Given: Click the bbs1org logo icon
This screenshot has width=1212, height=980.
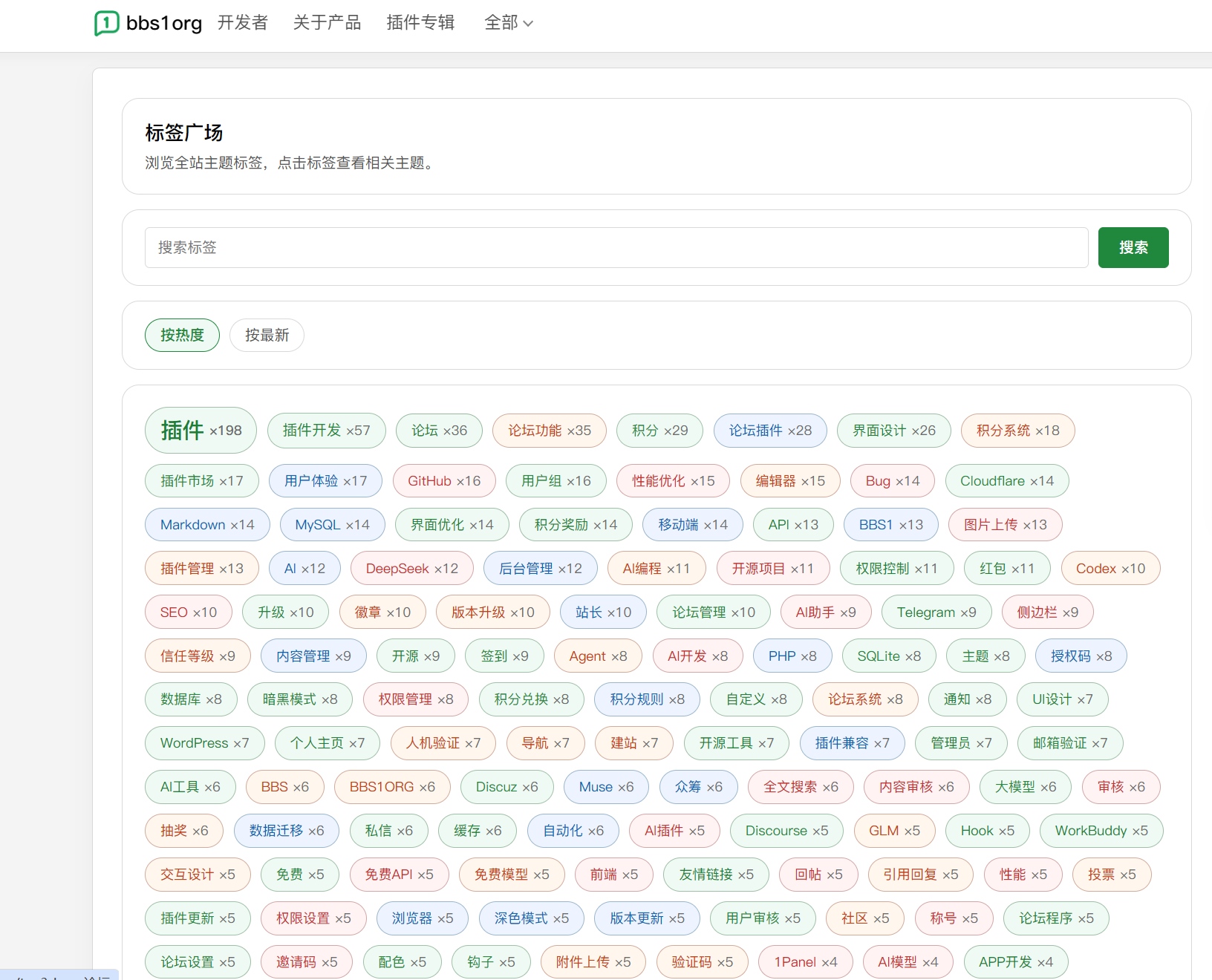Looking at the screenshot, I should [x=107, y=23].
